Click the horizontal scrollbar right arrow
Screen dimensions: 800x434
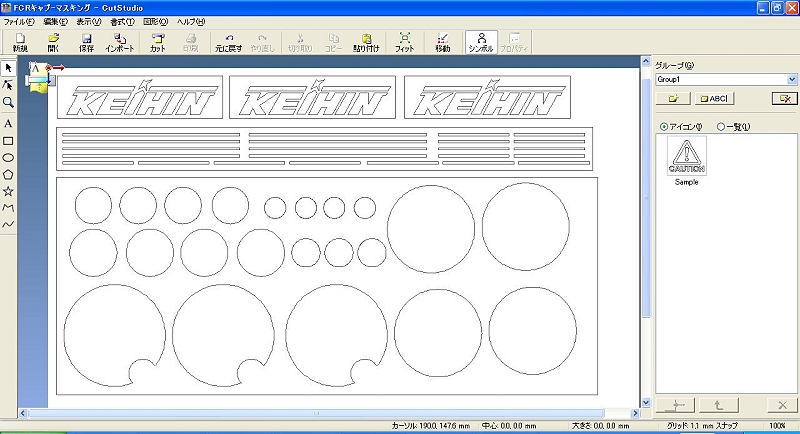635,413
